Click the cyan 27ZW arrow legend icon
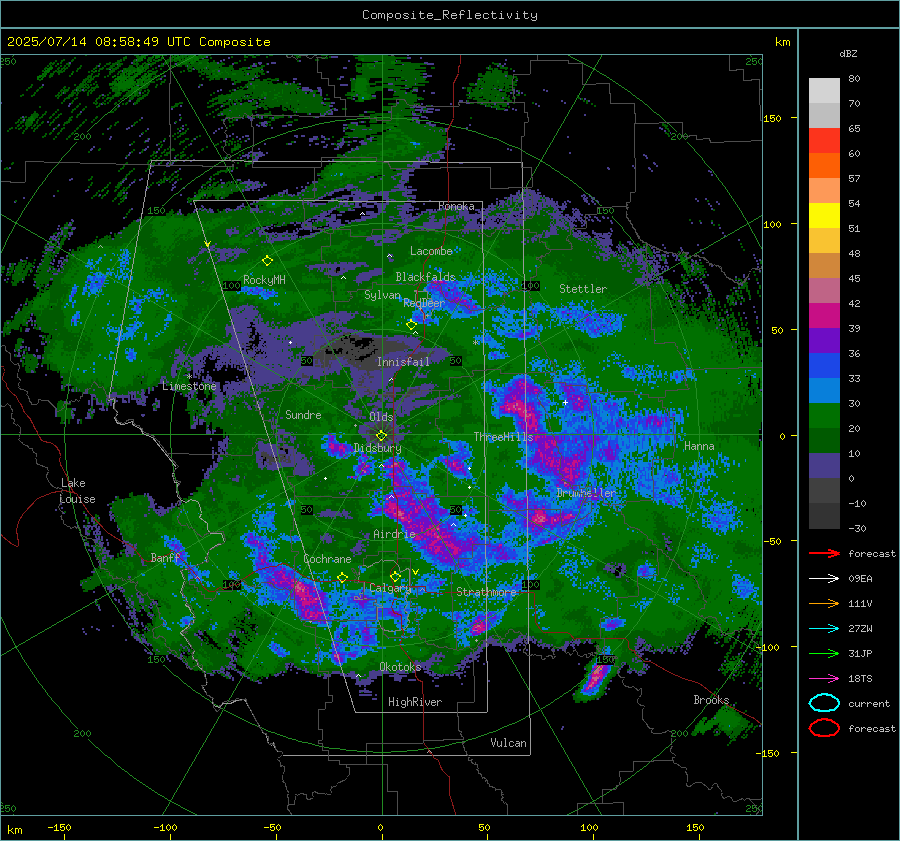 click(x=824, y=629)
